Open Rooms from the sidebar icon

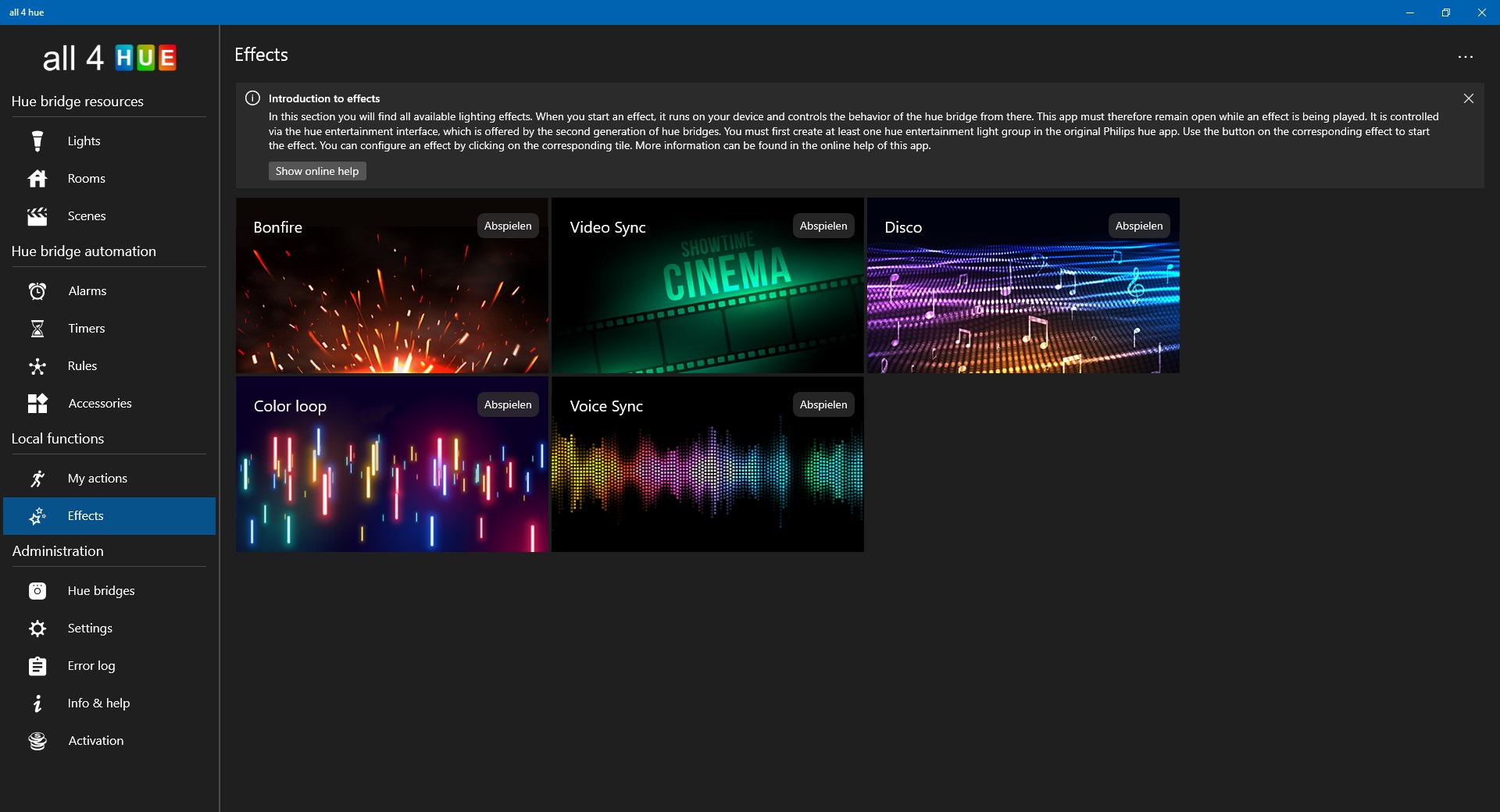37,178
